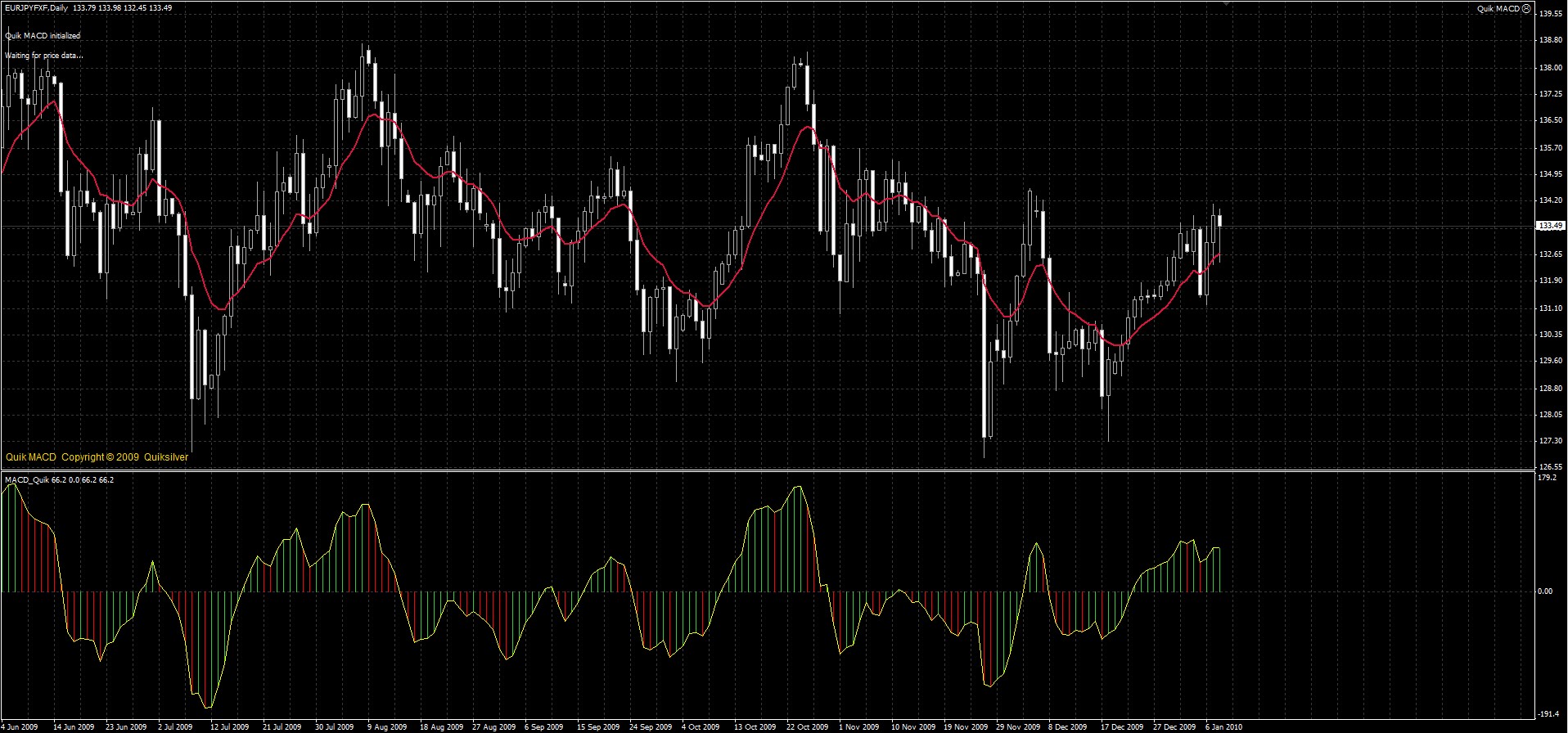Image resolution: width=1568 pixels, height=733 pixels.
Task: Click the 10 Nov 2009 date label
Action: (x=912, y=726)
